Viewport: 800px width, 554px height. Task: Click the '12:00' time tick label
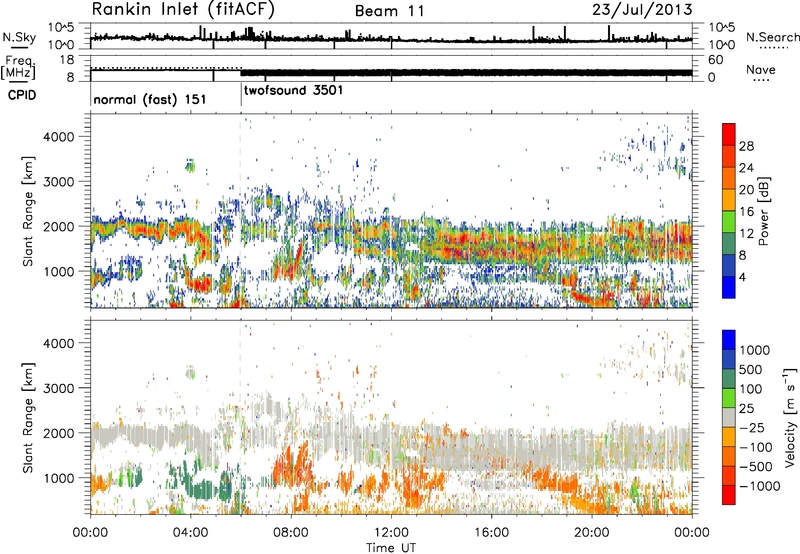(x=391, y=533)
